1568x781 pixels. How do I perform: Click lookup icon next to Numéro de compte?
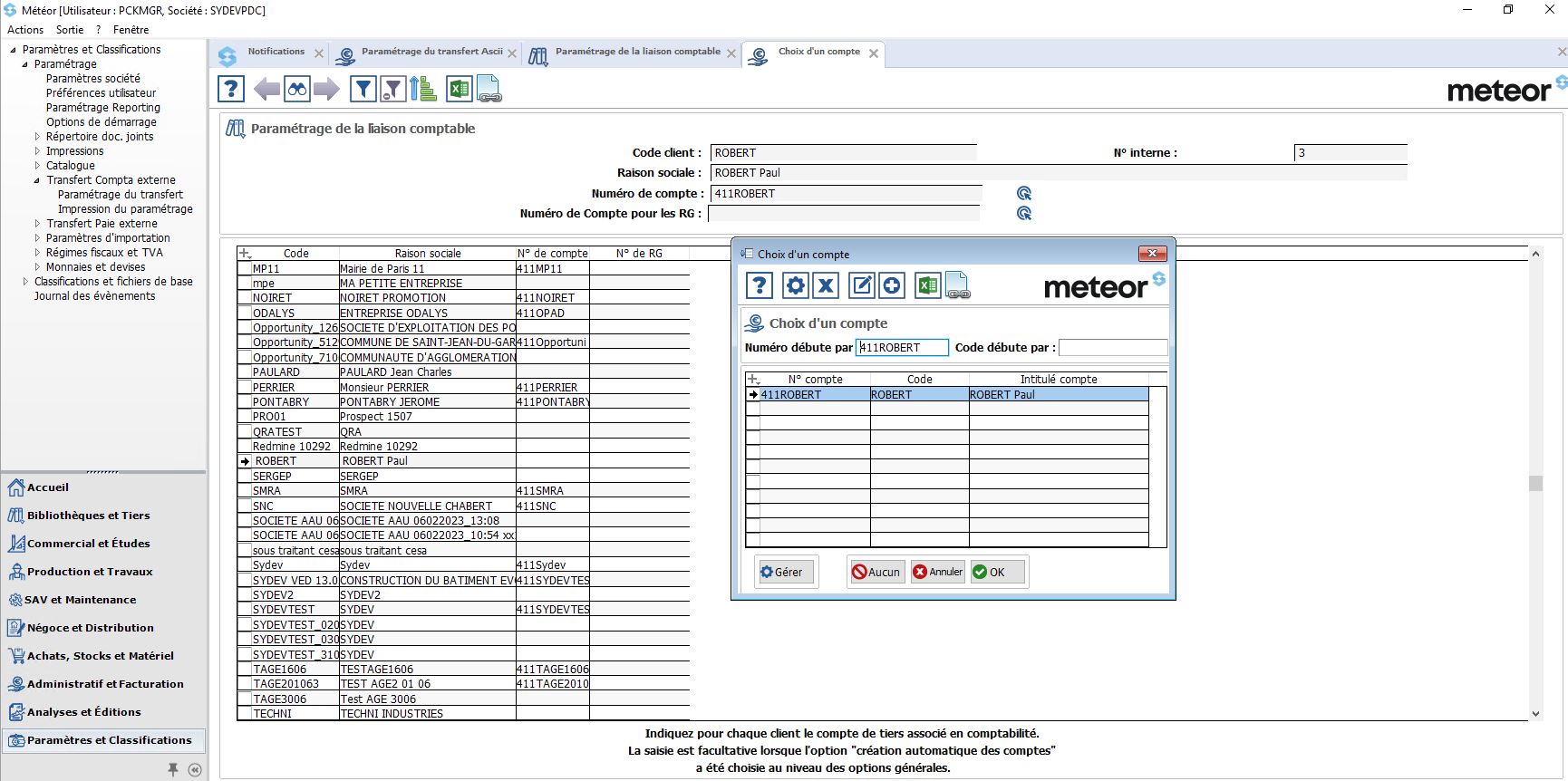point(1024,193)
